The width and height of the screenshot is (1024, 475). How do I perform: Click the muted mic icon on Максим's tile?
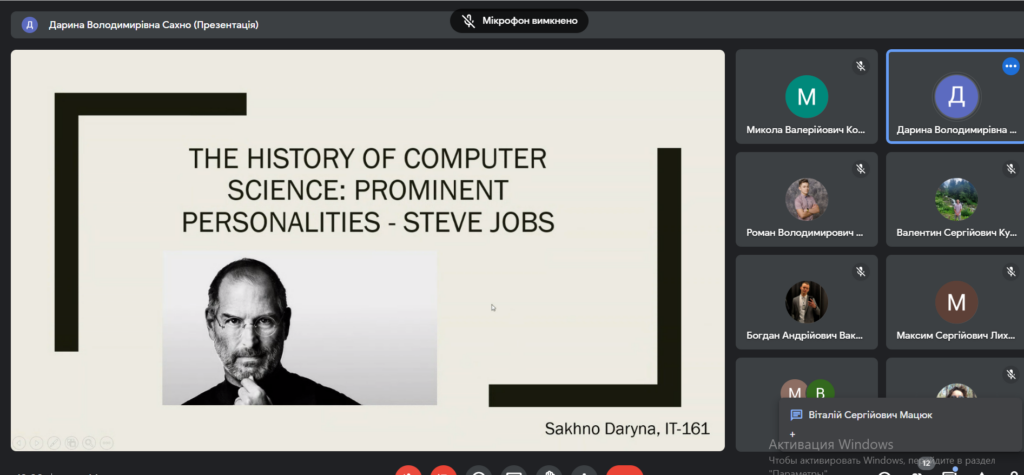[x=1011, y=272]
